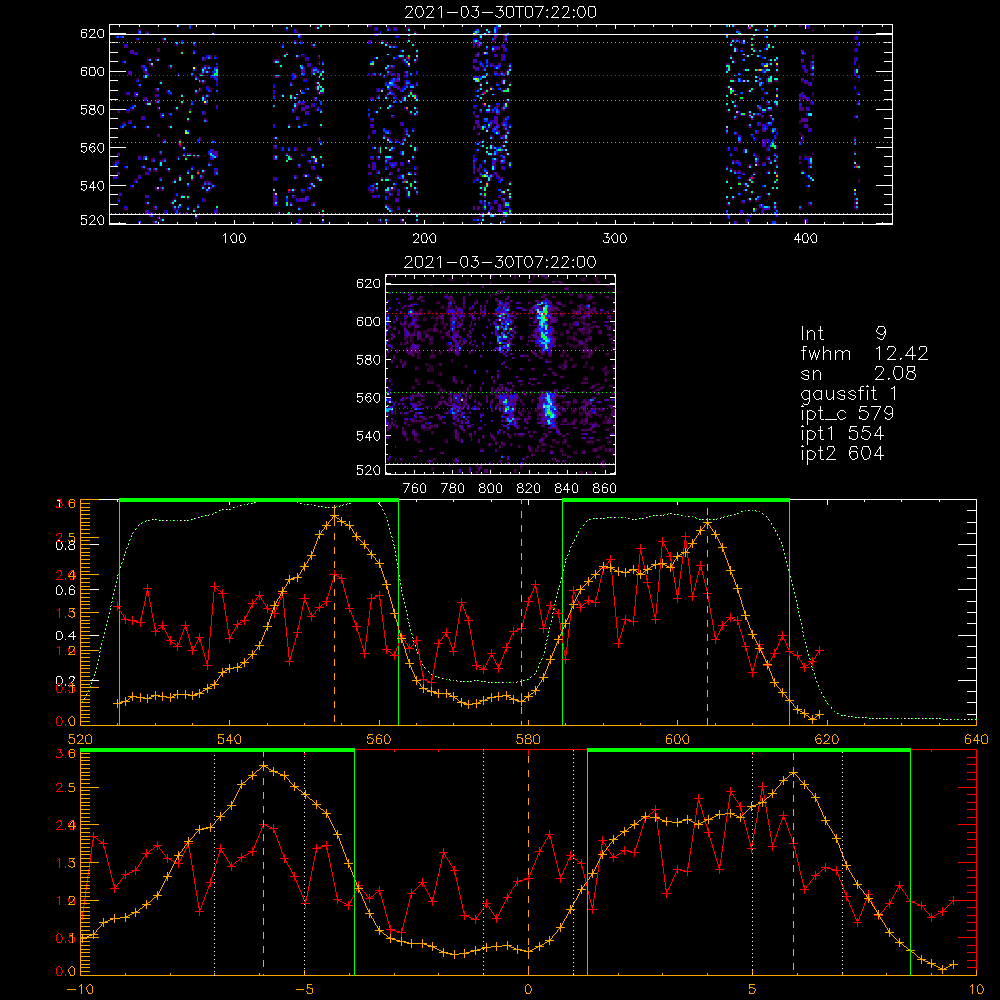Click the y-axis label 0.8 on profile plot

pos(65,545)
